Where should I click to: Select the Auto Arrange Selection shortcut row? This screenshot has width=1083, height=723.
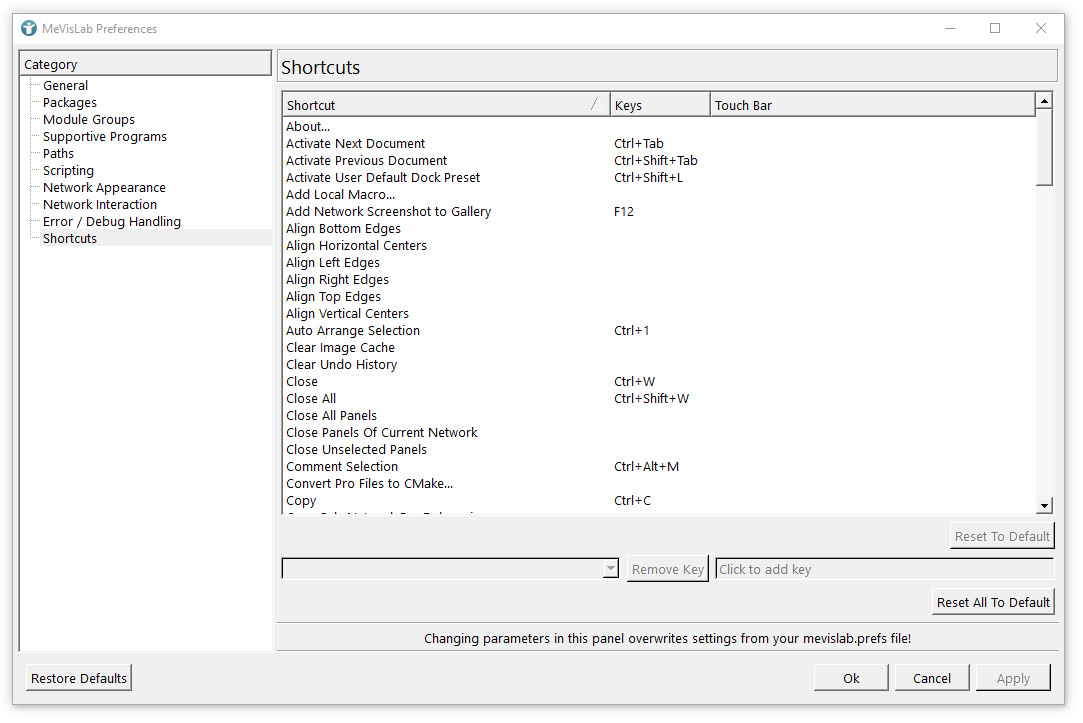(x=353, y=331)
